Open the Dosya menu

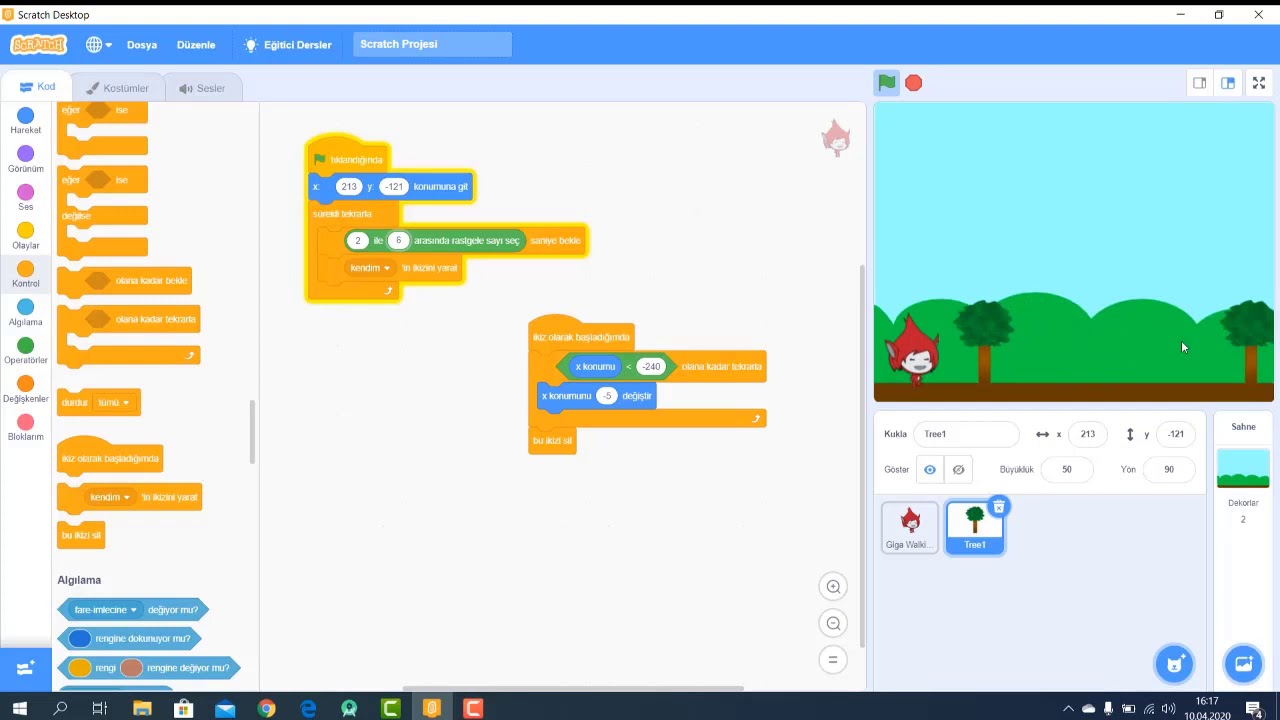click(x=142, y=45)
